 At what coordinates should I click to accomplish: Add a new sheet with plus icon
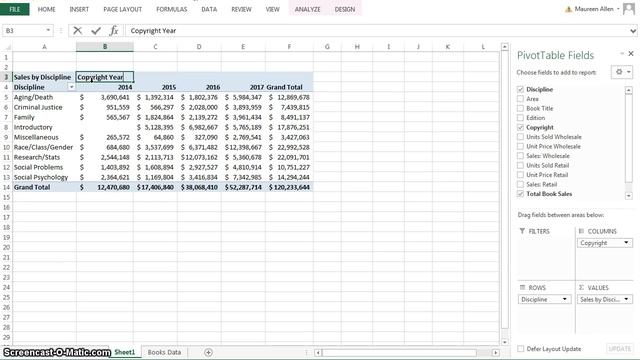click(x=208, y=352)
